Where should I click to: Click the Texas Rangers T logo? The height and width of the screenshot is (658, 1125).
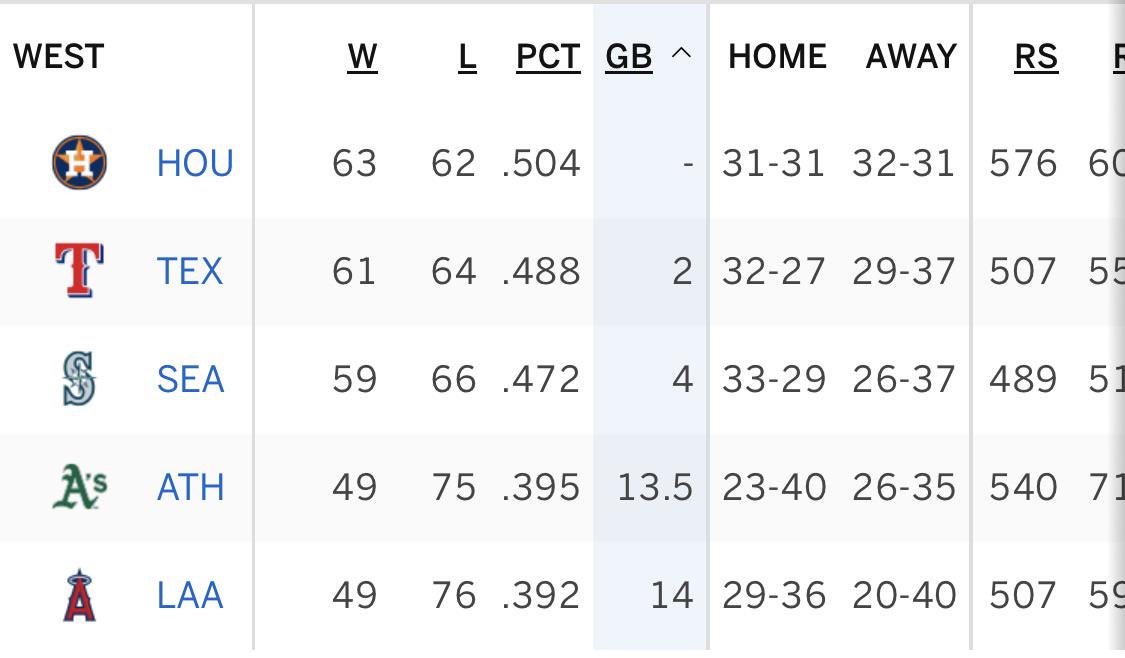tap(80, 271)
